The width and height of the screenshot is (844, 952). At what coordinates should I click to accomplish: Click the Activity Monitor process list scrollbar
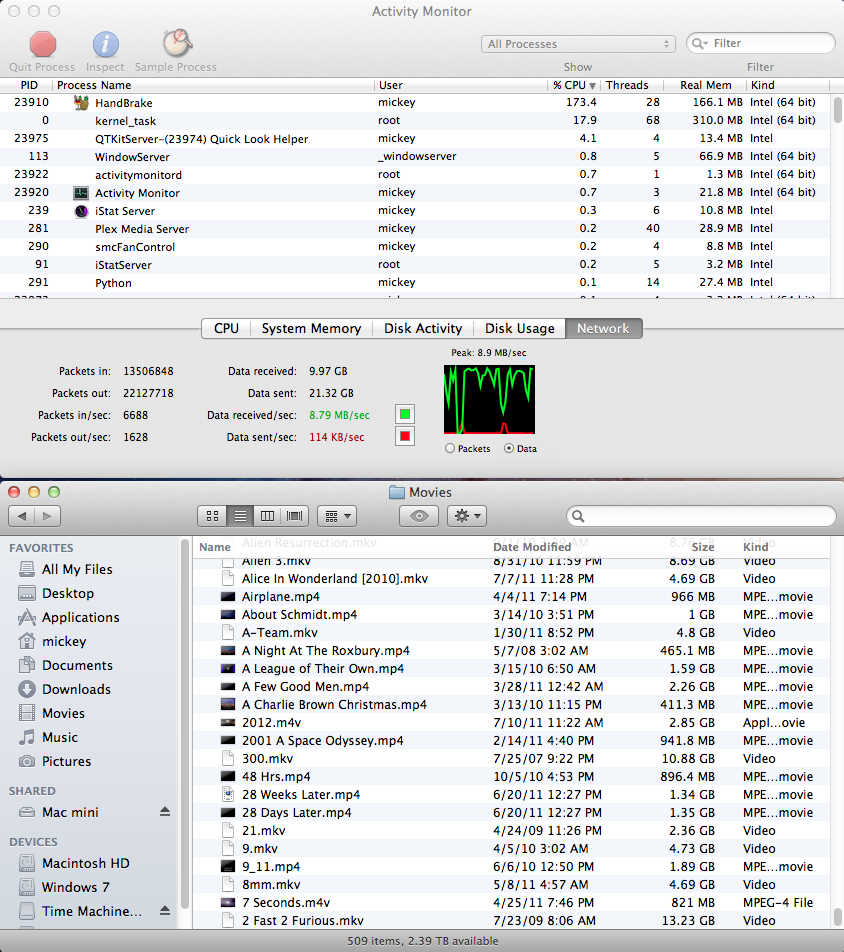click(837, 109)
